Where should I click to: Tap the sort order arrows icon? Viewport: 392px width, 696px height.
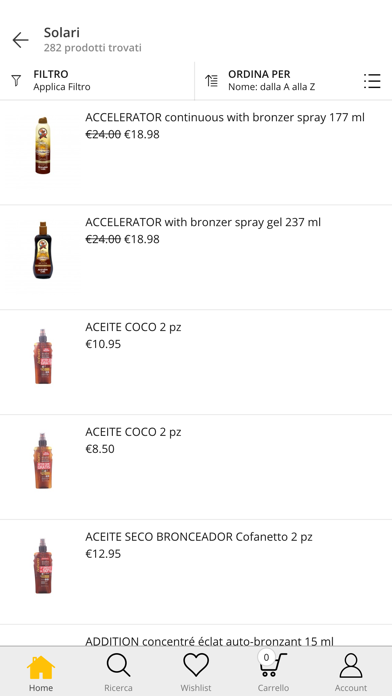pos(211,80)
